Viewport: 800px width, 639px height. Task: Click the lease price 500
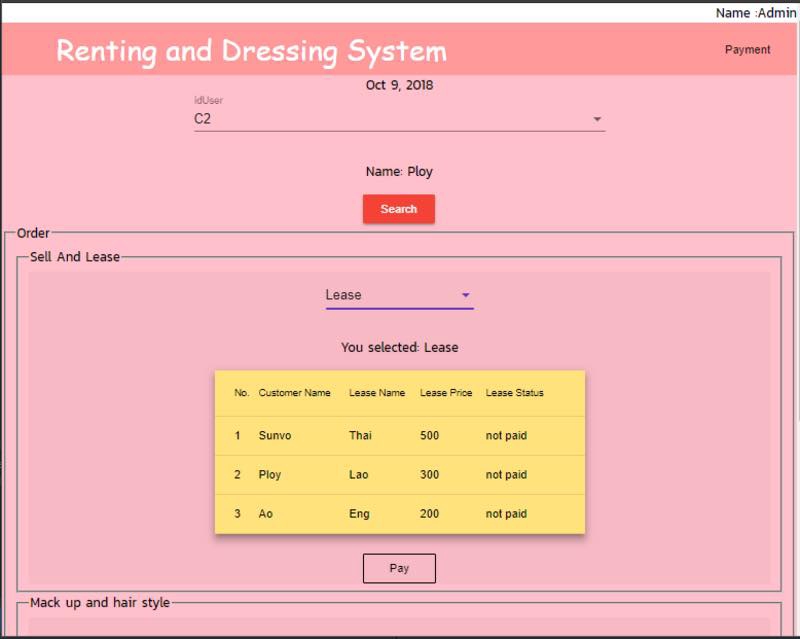click(x=429, y=435)
